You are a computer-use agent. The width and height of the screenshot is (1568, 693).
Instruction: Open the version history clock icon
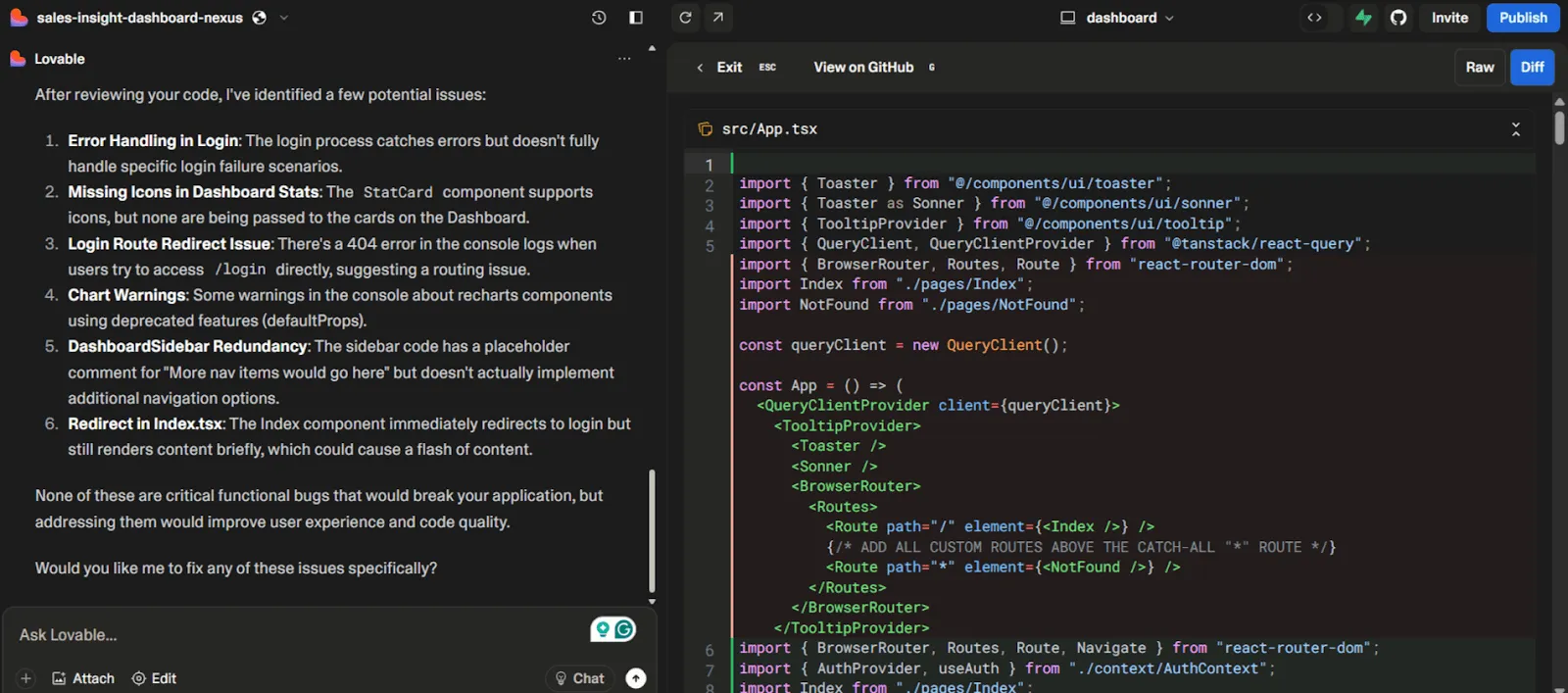click(599, 18)
